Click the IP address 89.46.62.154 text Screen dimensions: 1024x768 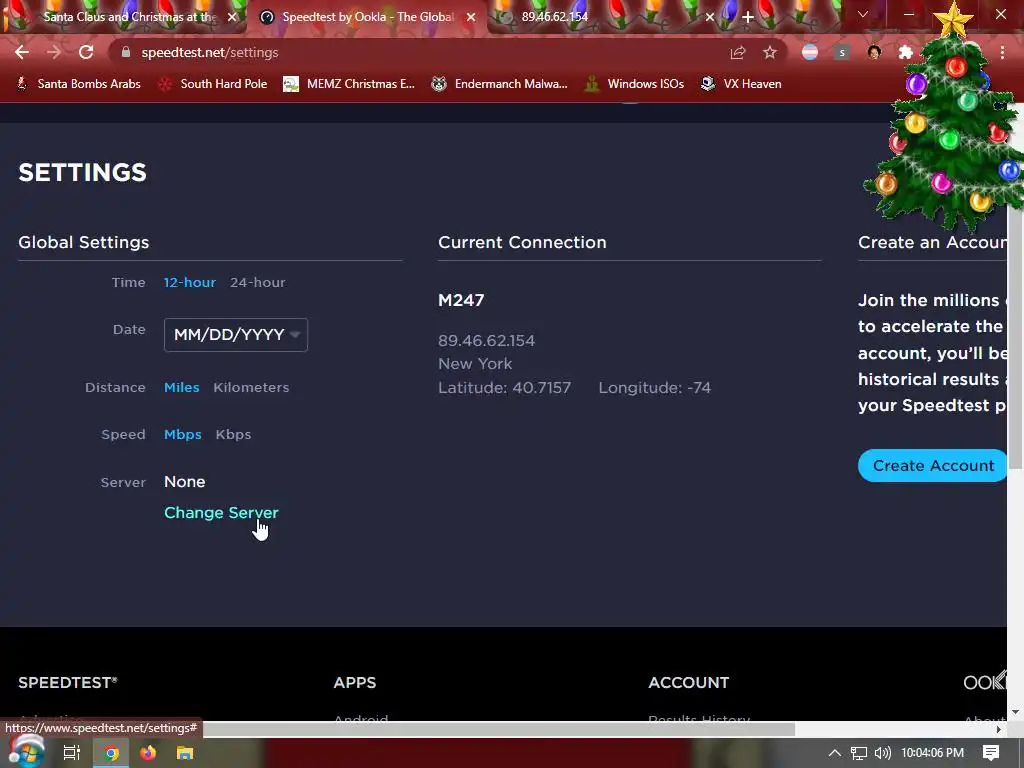[486, 340]
